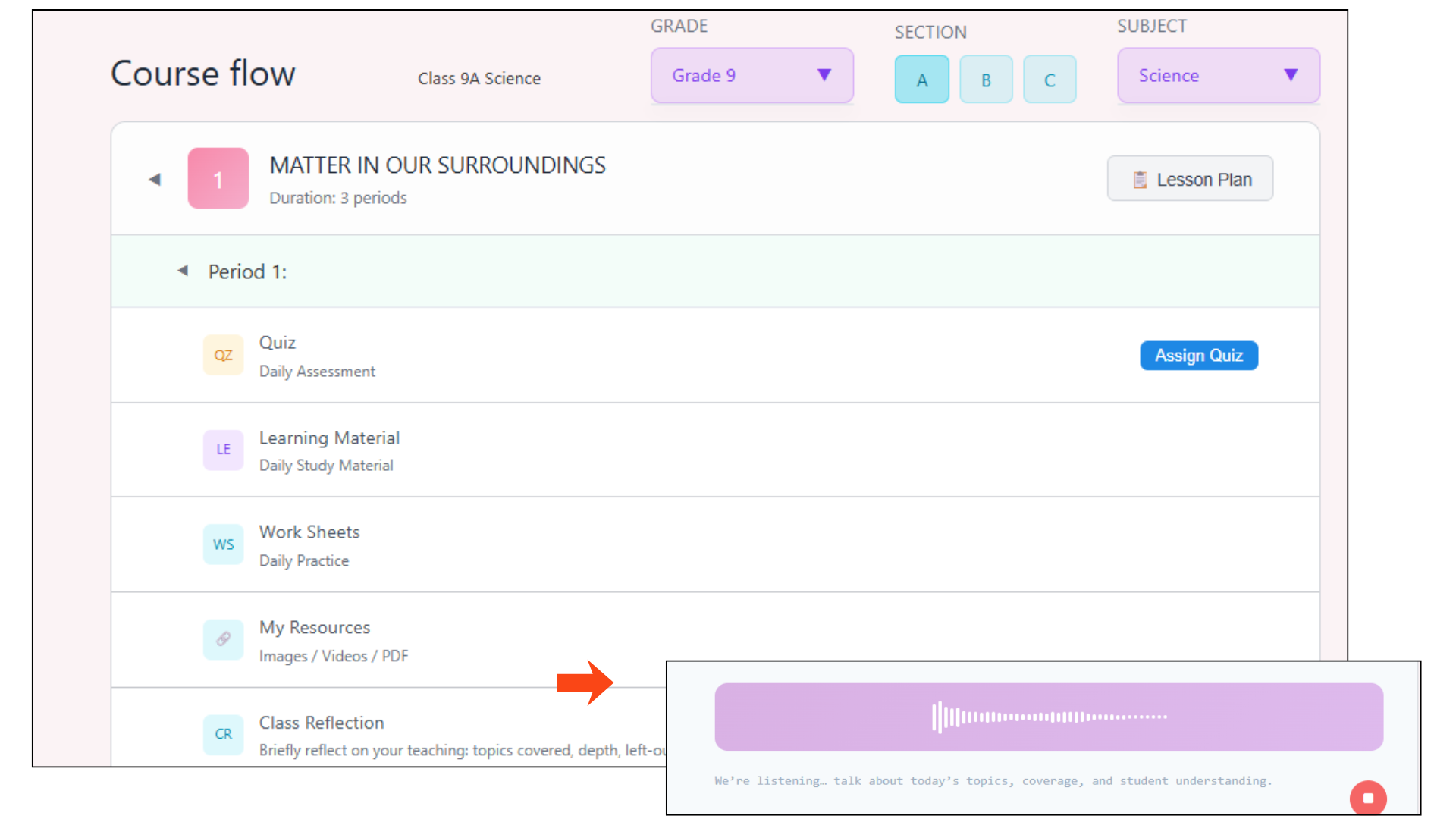This screenshot has width=1456, height=819.
Task: Select the QZ quiz icon
Action: 223,355
